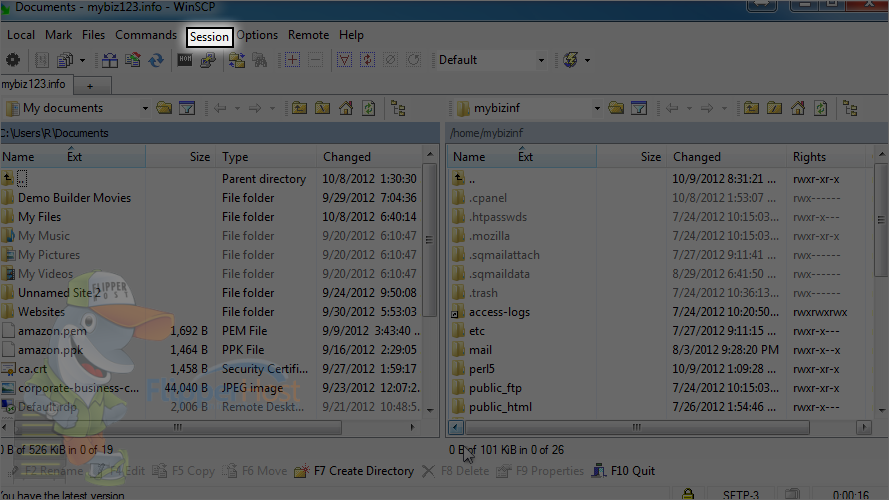Viewport: 889px width, 500px height.
Task: Open the Remote menu
Action: [308, 35]
